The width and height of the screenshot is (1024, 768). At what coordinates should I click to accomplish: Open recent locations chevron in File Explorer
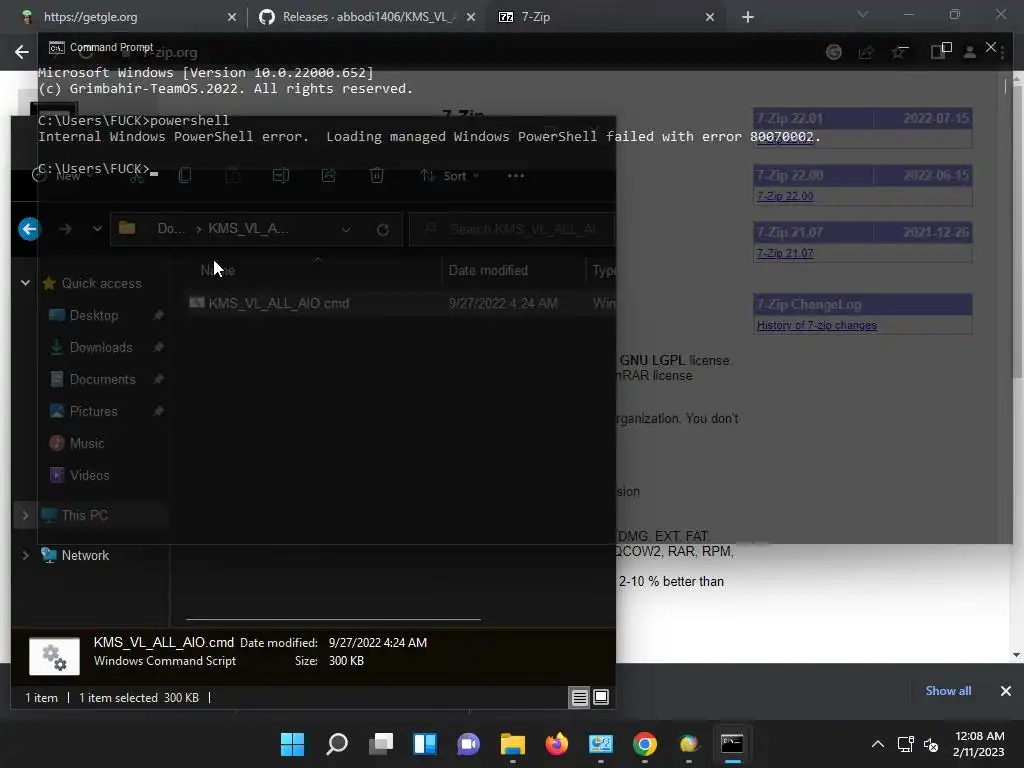click(x=97, y=229)
